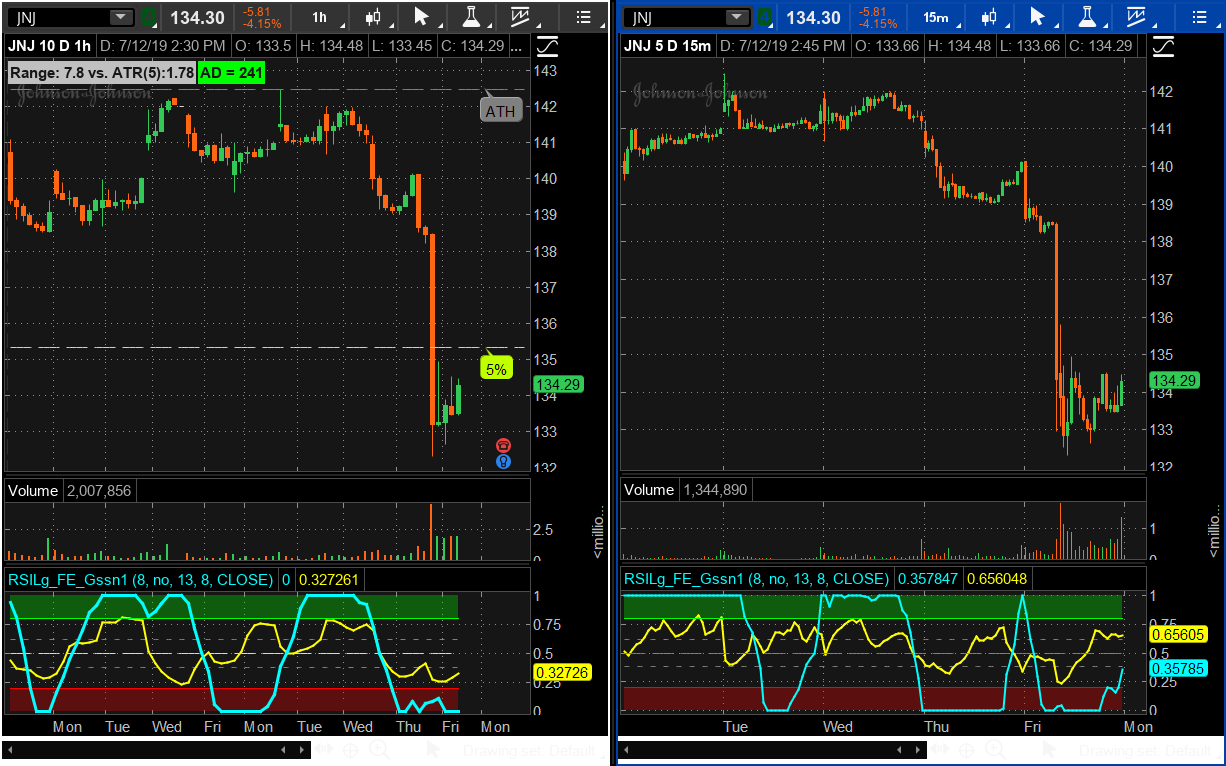Click 'Range: 7.8 vs. ATR(5):1.78' label
Image resolution: width=1226 pixels, height=766 pixels.
click(x=102, y=71)
